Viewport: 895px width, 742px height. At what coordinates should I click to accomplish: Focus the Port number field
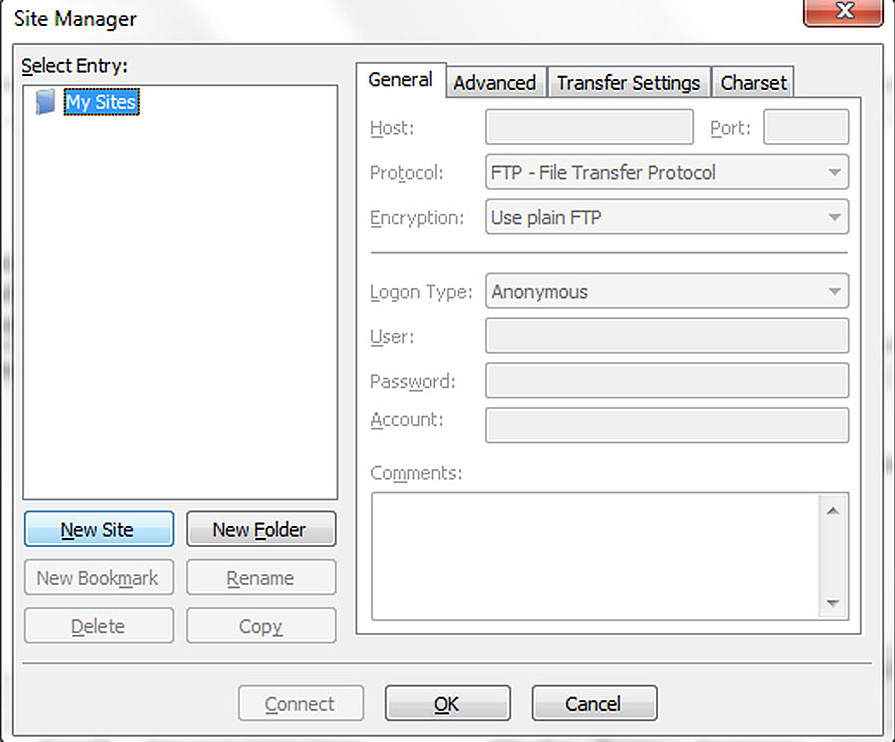coord(805,128)
